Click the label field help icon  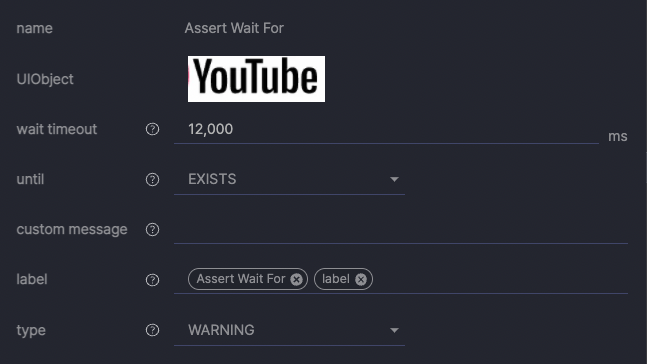152,280
